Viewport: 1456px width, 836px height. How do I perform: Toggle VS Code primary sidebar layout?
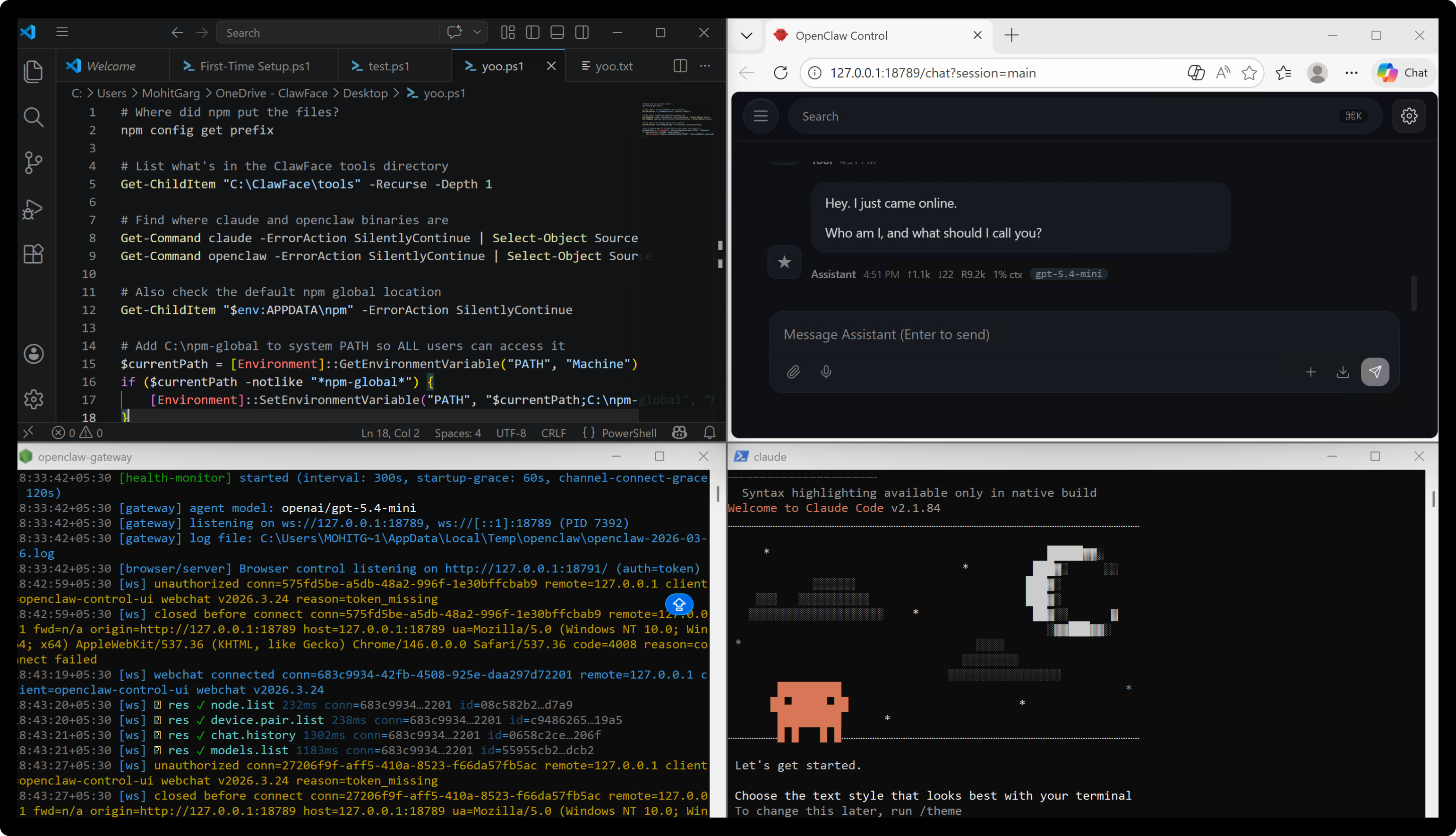coord(532,33)
